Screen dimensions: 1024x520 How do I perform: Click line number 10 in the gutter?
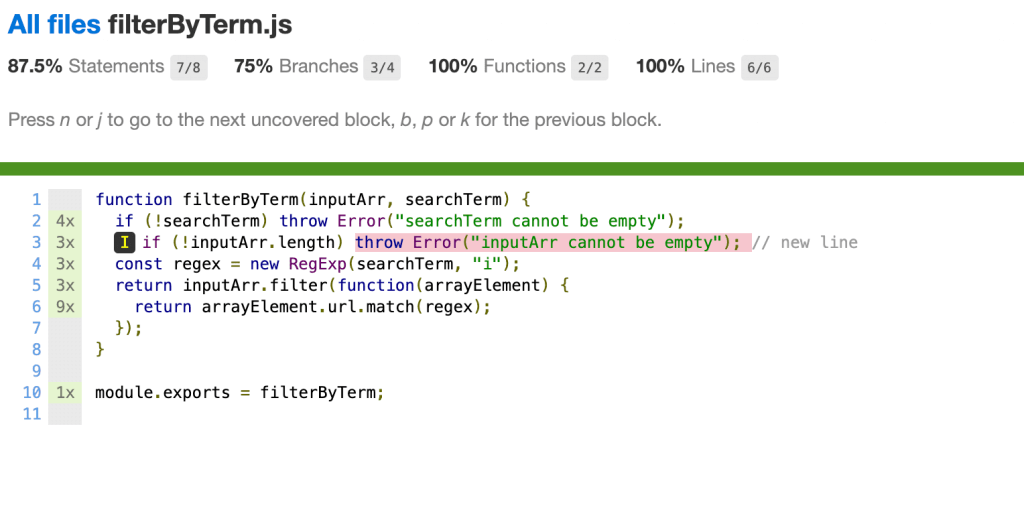[32, 393]
